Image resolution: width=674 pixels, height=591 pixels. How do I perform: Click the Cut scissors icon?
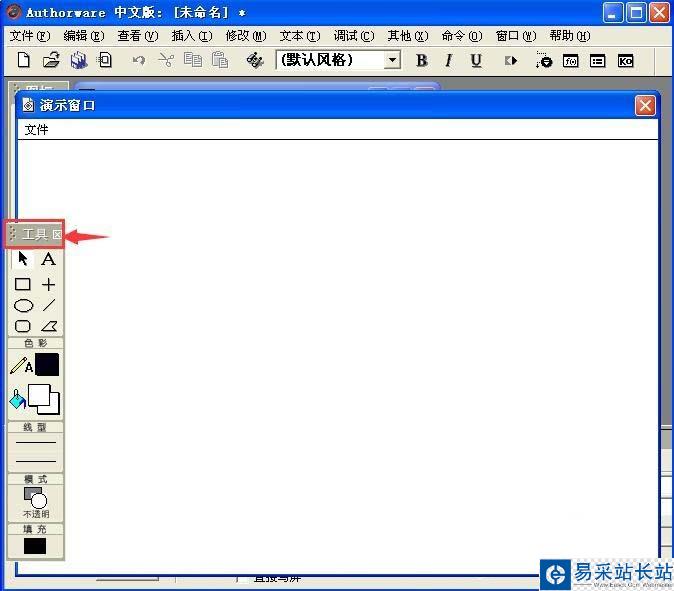pos(166,60)
